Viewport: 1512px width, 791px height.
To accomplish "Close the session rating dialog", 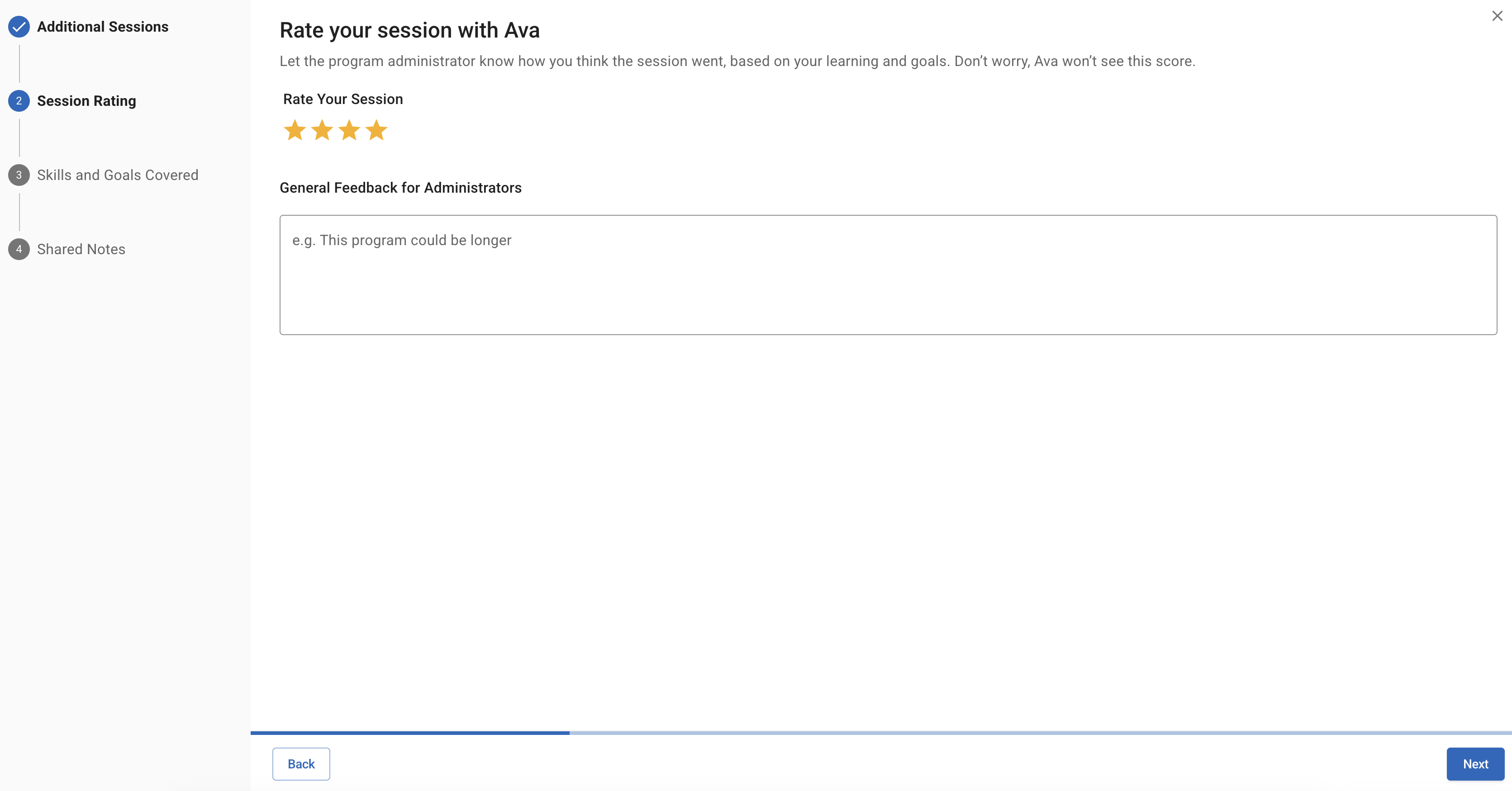I will 1498,16.
